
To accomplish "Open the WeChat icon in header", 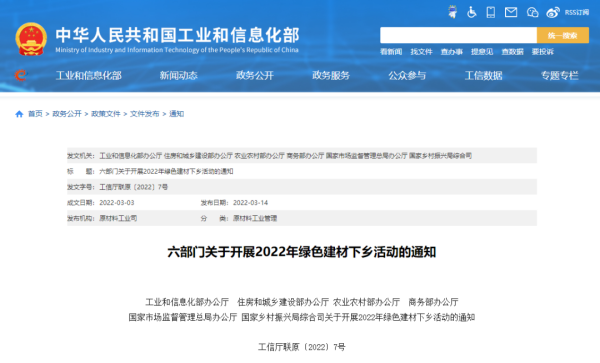I will coord(532,12).
